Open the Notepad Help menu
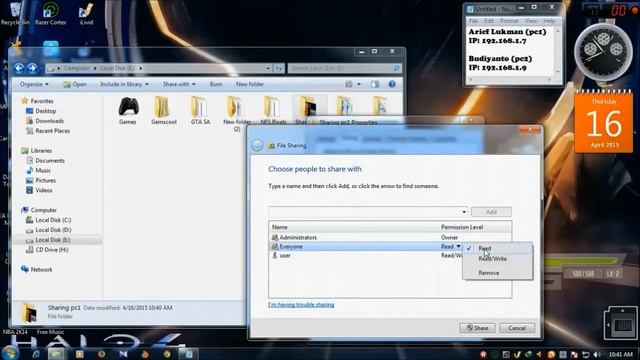 tap(549, 21)
